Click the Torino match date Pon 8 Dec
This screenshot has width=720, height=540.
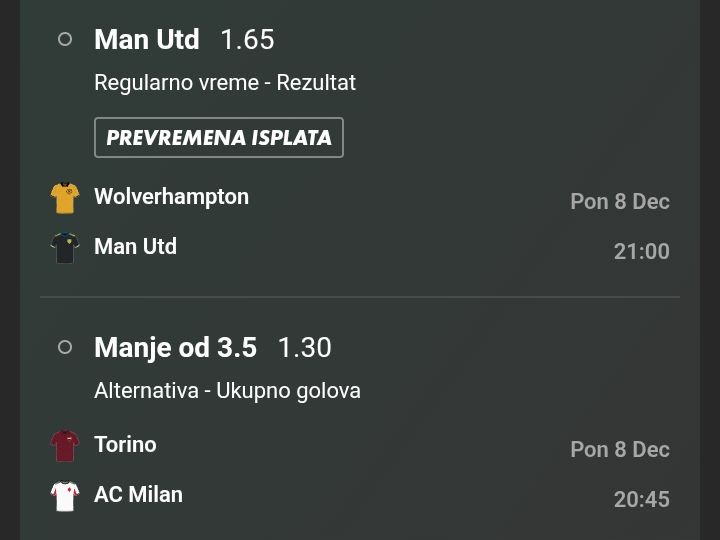(x=619, y=450)
